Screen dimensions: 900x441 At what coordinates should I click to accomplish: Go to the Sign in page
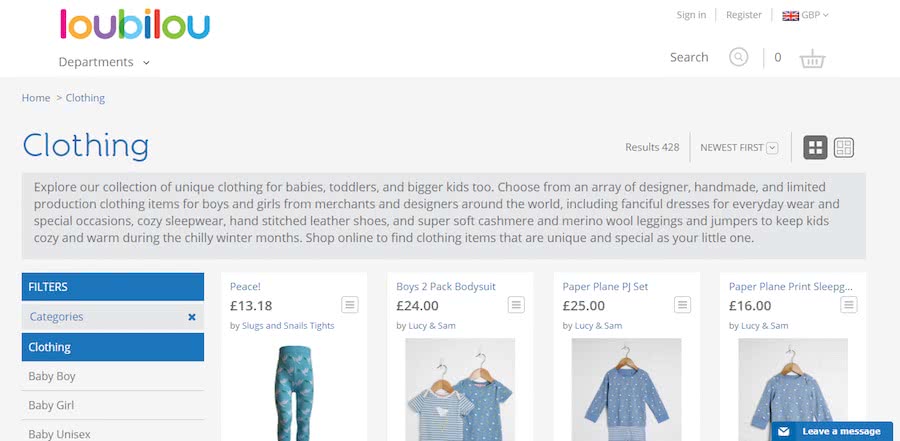tap(691, 15)
